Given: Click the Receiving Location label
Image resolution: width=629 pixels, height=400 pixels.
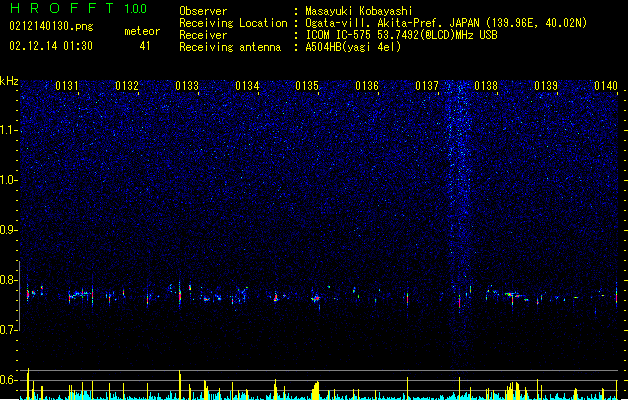Looking at the screenshot, I should [233, 23].
